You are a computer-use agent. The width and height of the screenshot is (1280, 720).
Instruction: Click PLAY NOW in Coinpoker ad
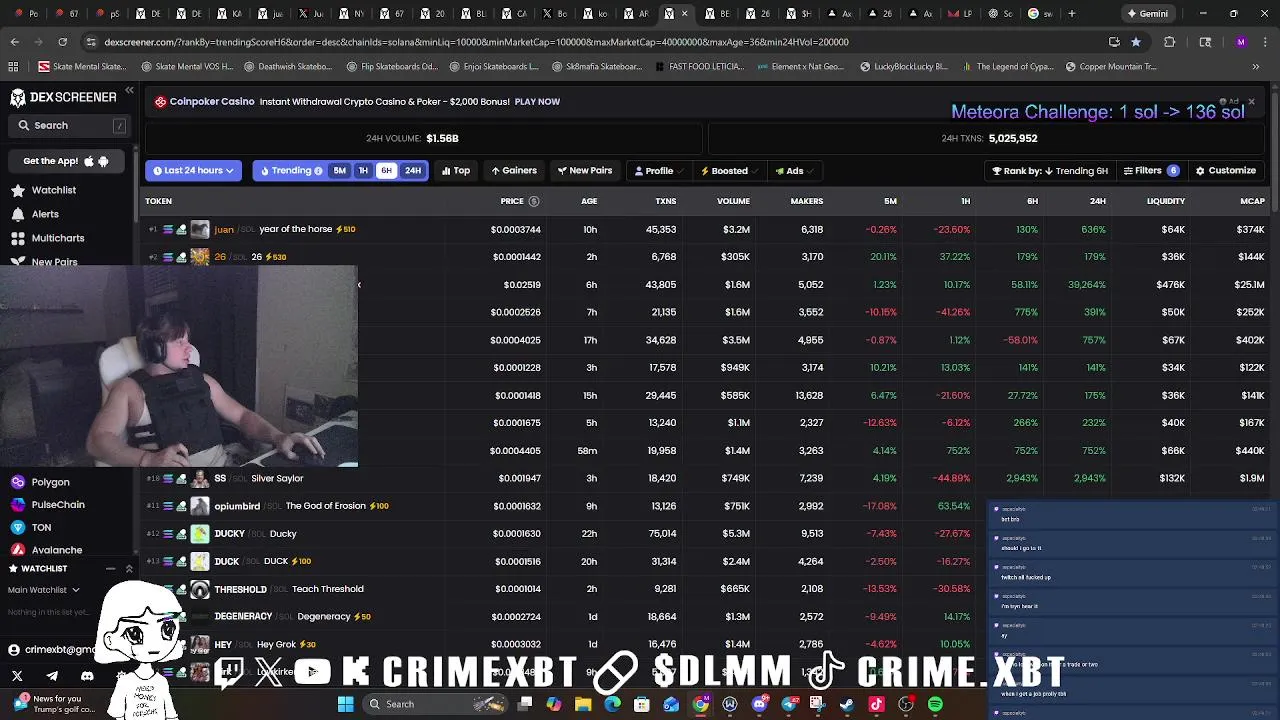(x=537, y=102)
